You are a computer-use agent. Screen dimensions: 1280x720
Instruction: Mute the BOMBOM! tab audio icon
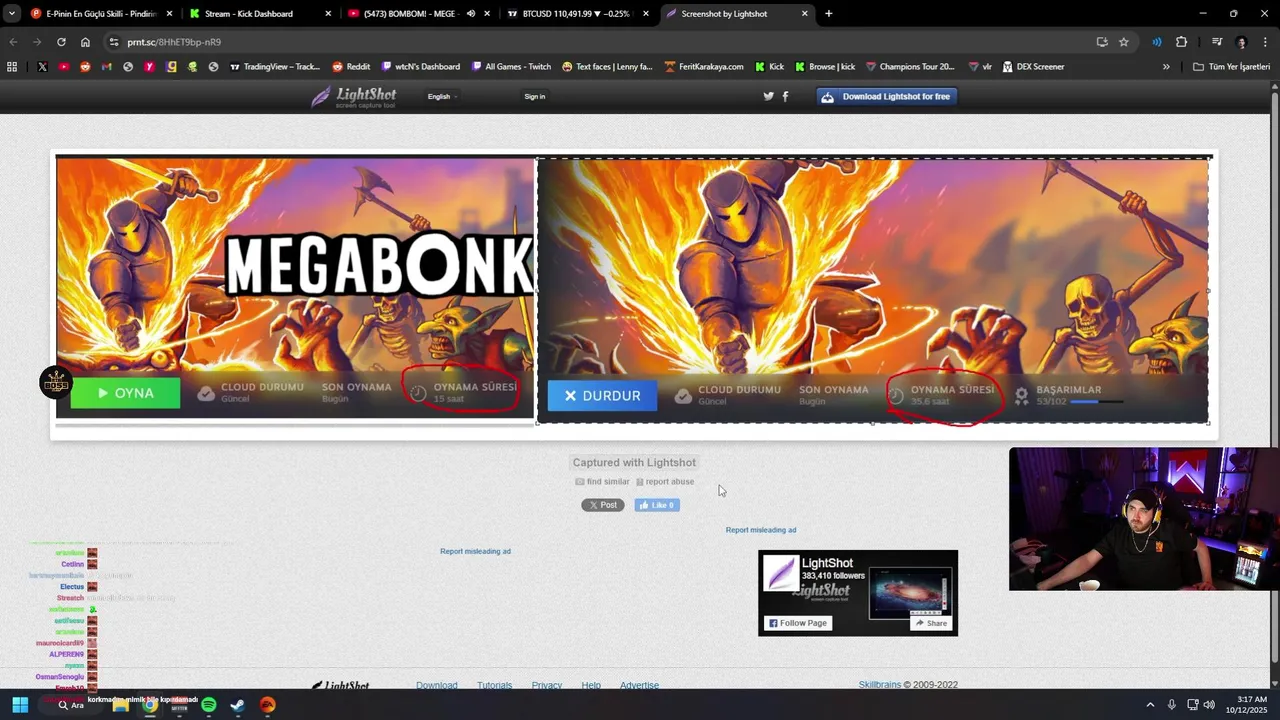point(470,14)
